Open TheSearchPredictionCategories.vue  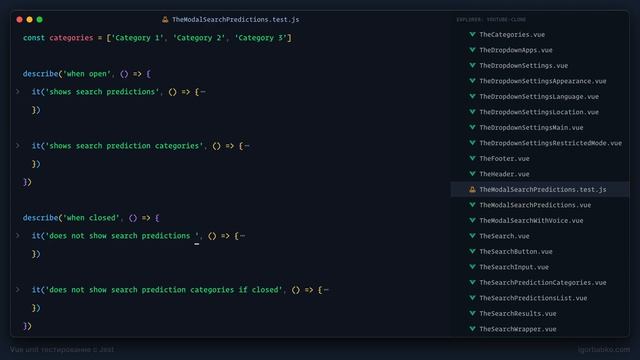(x=543, y=283)
